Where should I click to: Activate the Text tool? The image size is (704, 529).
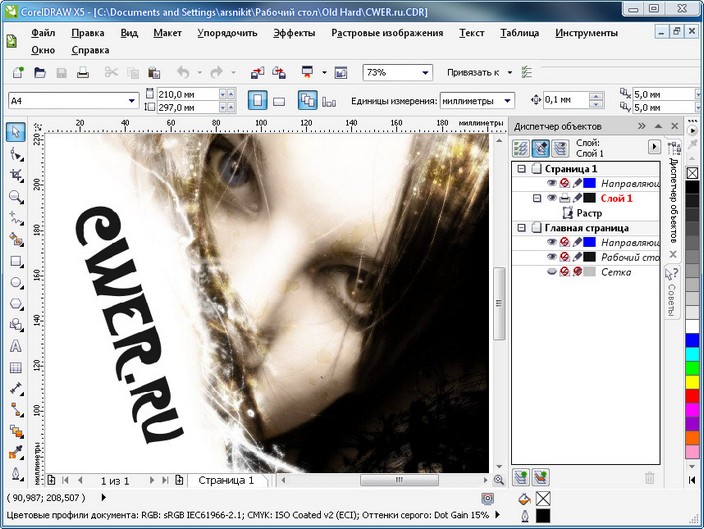(x=15, y=346)
